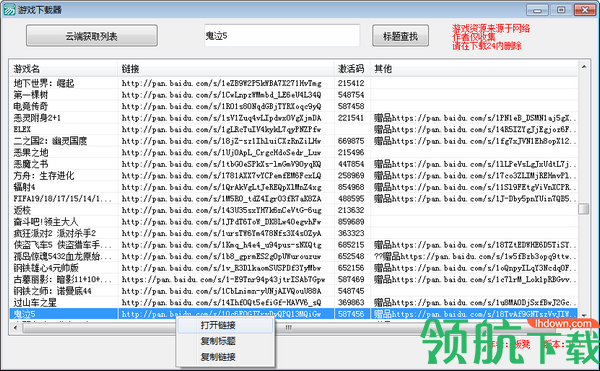Select the 奋斗吧!领主大人 row
Image resolution: width=600 pixels, height=371 pixels.
click(x=293, y=222)
